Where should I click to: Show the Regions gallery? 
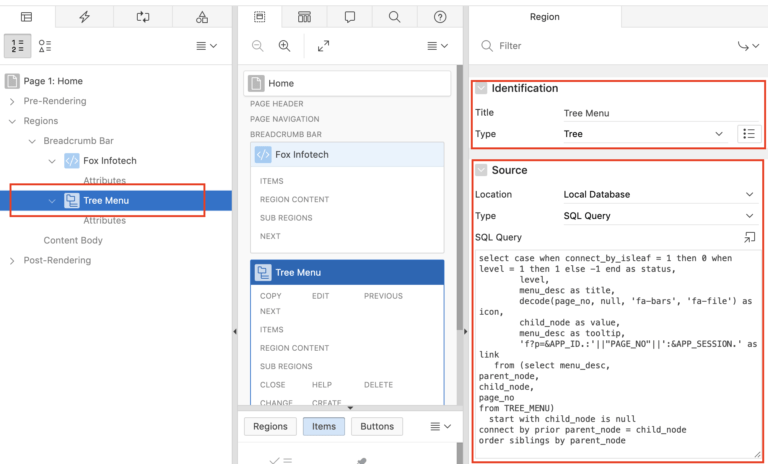click(x=270, y=426)
